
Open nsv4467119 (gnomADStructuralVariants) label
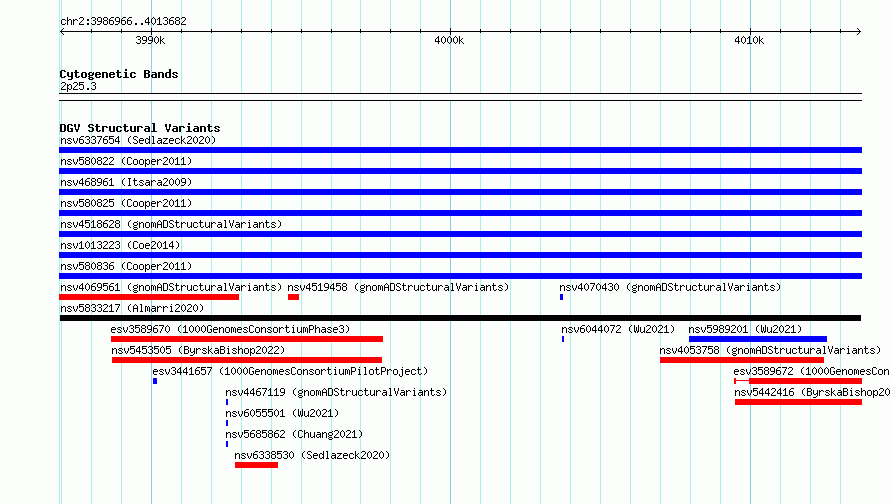point(336,392)
